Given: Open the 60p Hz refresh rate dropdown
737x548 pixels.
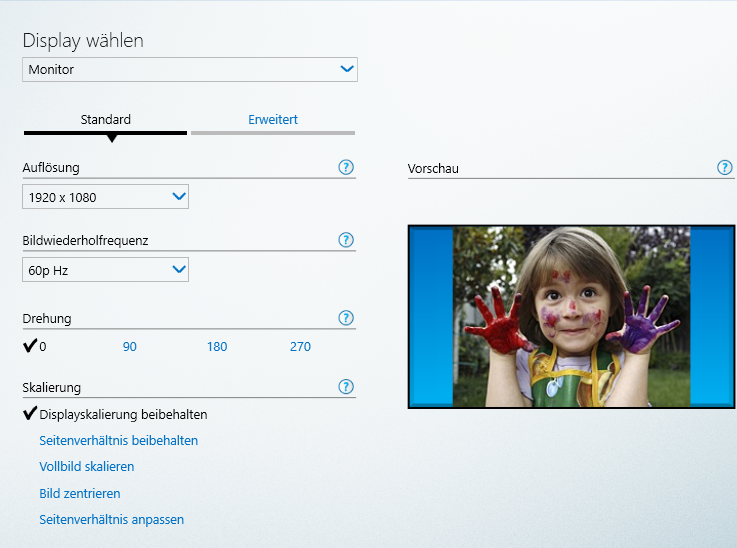Looking at the screenshot, I should point(105,269).
